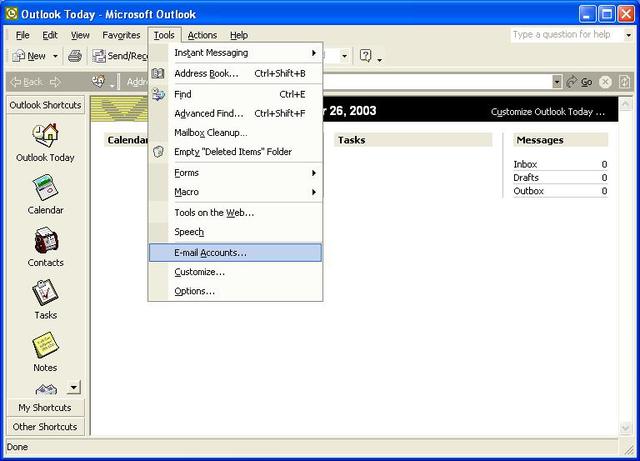Open the Outbox messages link
The image size is (640, 461).
529,191
